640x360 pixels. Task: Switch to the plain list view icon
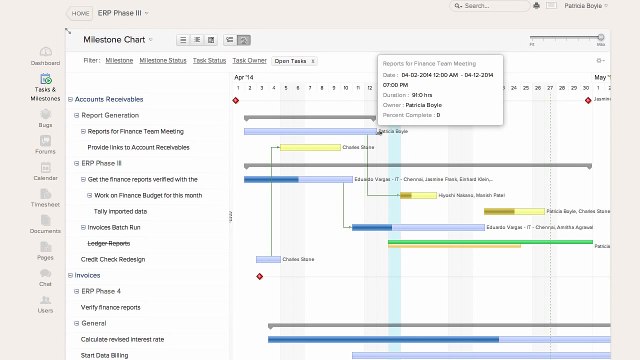click(x=183, y=40)
